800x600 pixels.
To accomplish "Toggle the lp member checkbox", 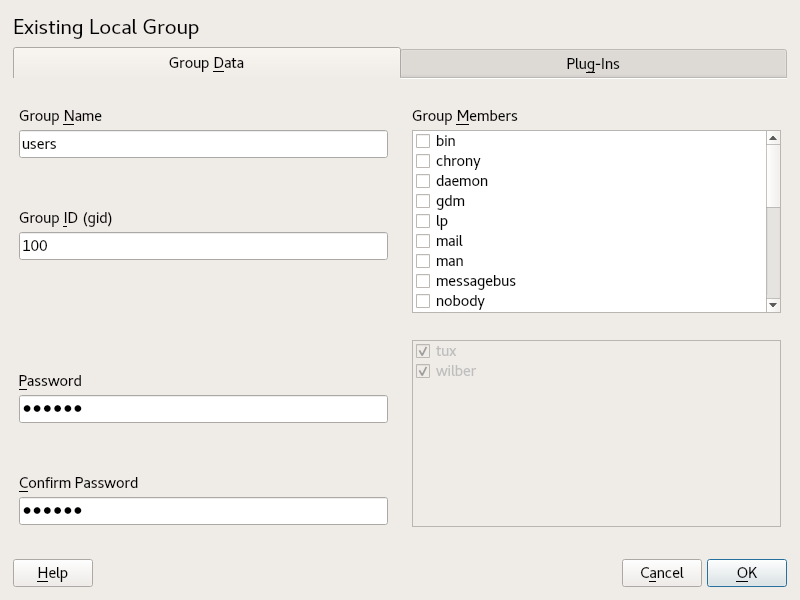I will pyautogui.click(x=423, y=221).
